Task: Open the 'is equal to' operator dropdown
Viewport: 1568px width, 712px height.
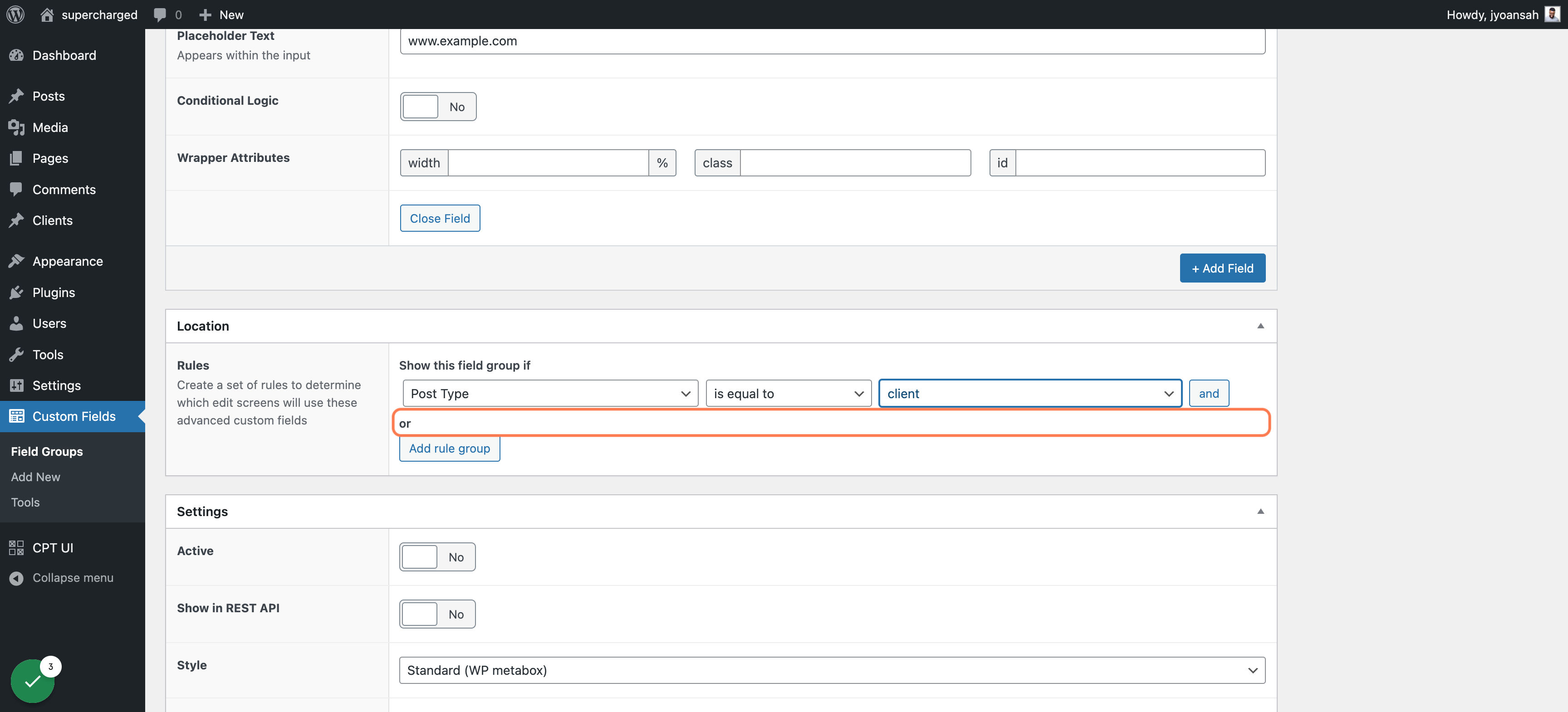Action: click(x=789, y=393)
